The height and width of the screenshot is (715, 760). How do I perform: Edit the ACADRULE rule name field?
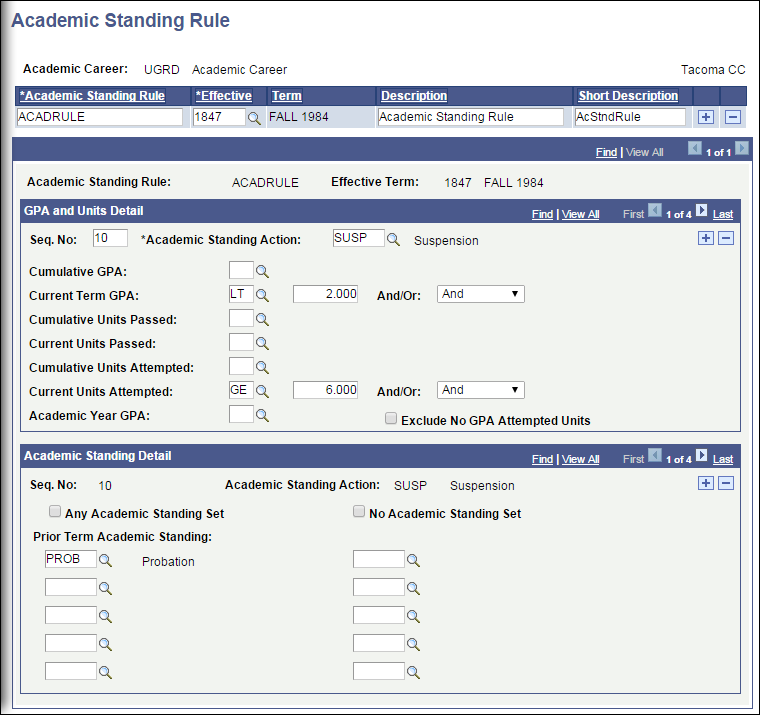click(100, 117)
